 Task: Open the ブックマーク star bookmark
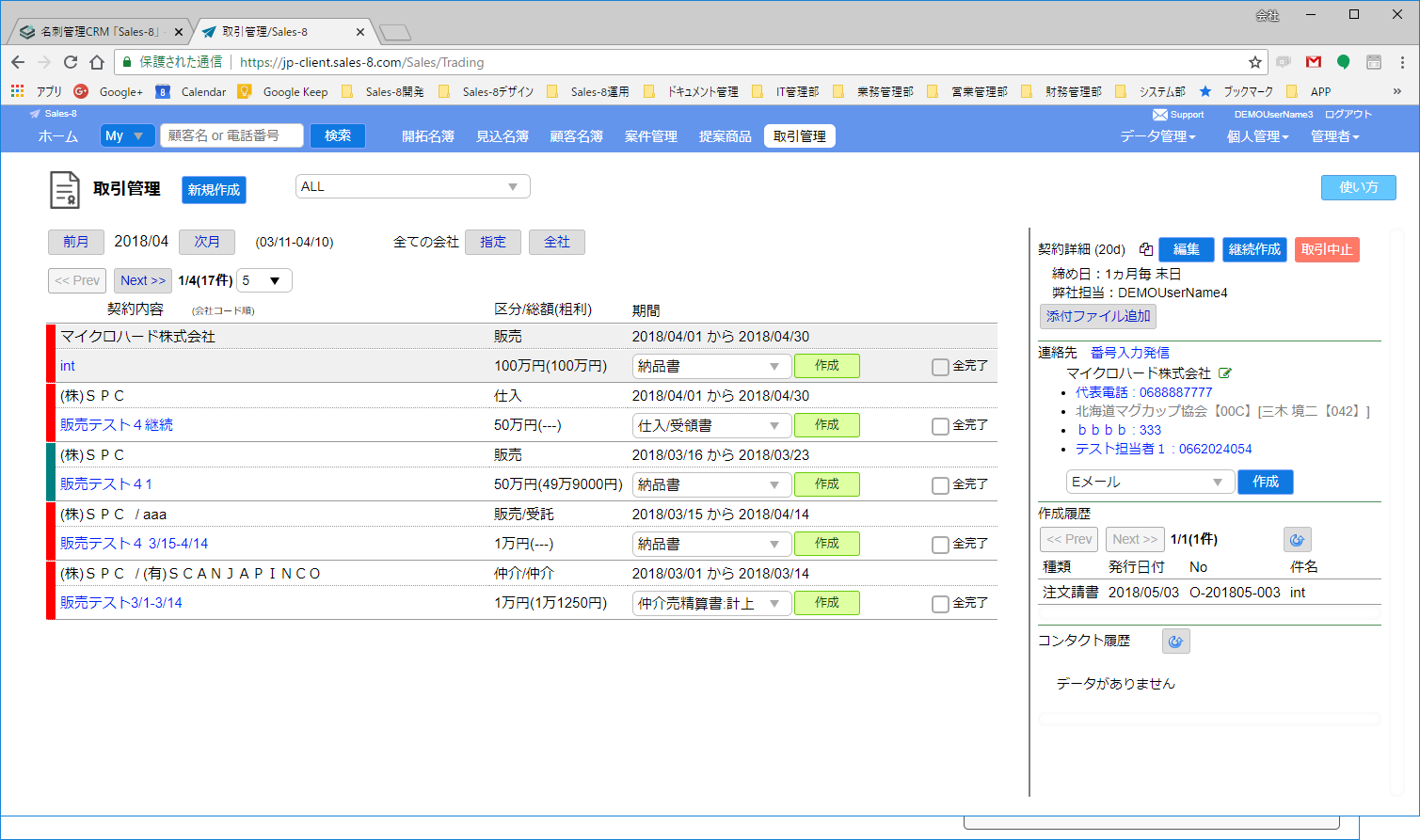(x=1237, y=91)
